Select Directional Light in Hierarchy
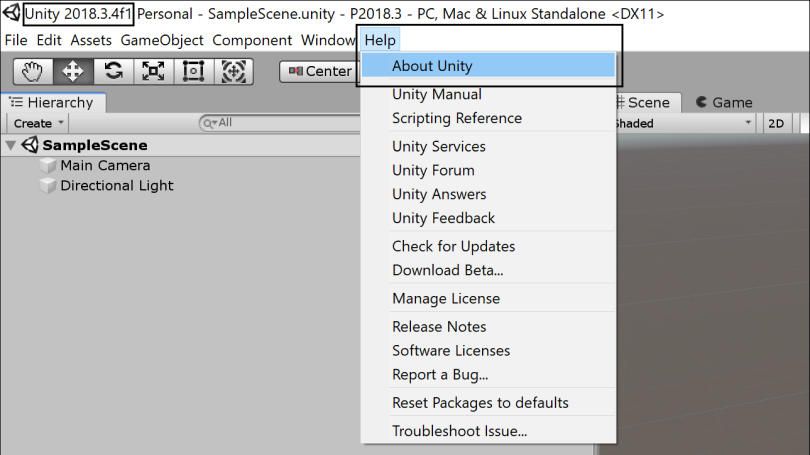810x455 pixels. pyautogui.click(x=117, y=186)
